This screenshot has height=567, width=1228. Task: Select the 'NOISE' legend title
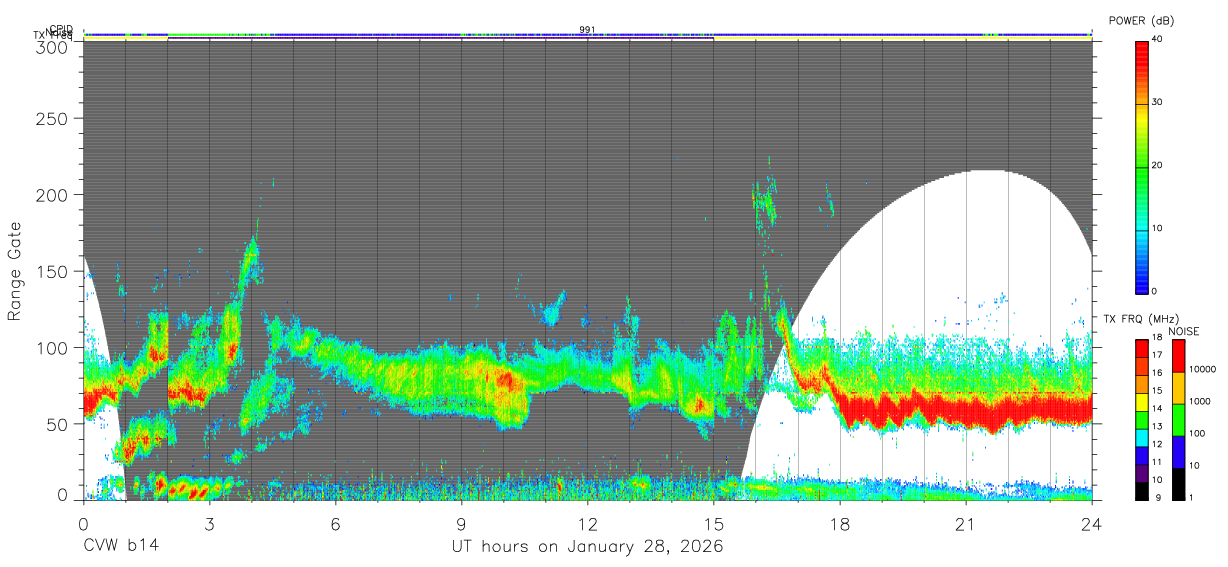coord(1183,331)
